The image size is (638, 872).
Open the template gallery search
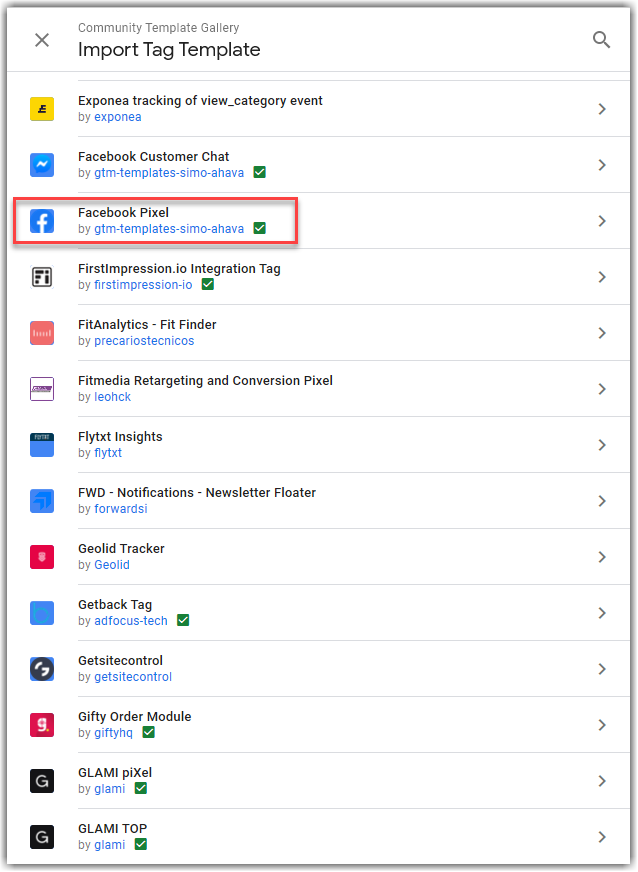coord(601,40)
